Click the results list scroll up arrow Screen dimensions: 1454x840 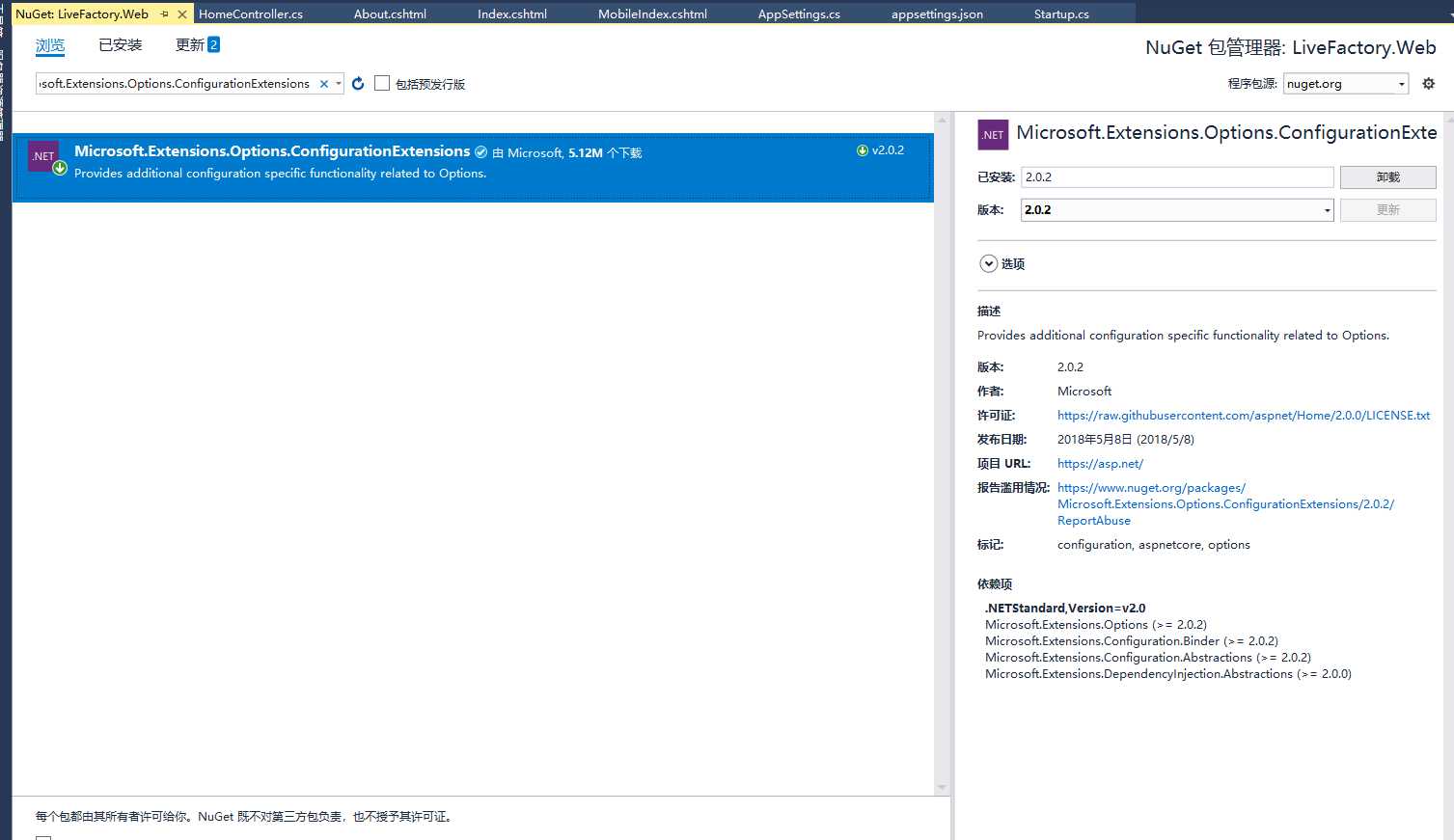(942, 121)
